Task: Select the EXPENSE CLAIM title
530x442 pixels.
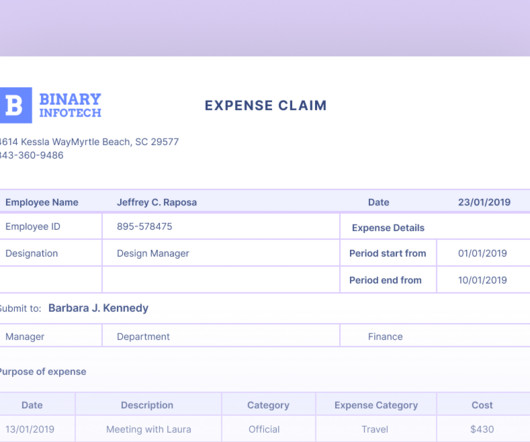Action: point(266,105)
